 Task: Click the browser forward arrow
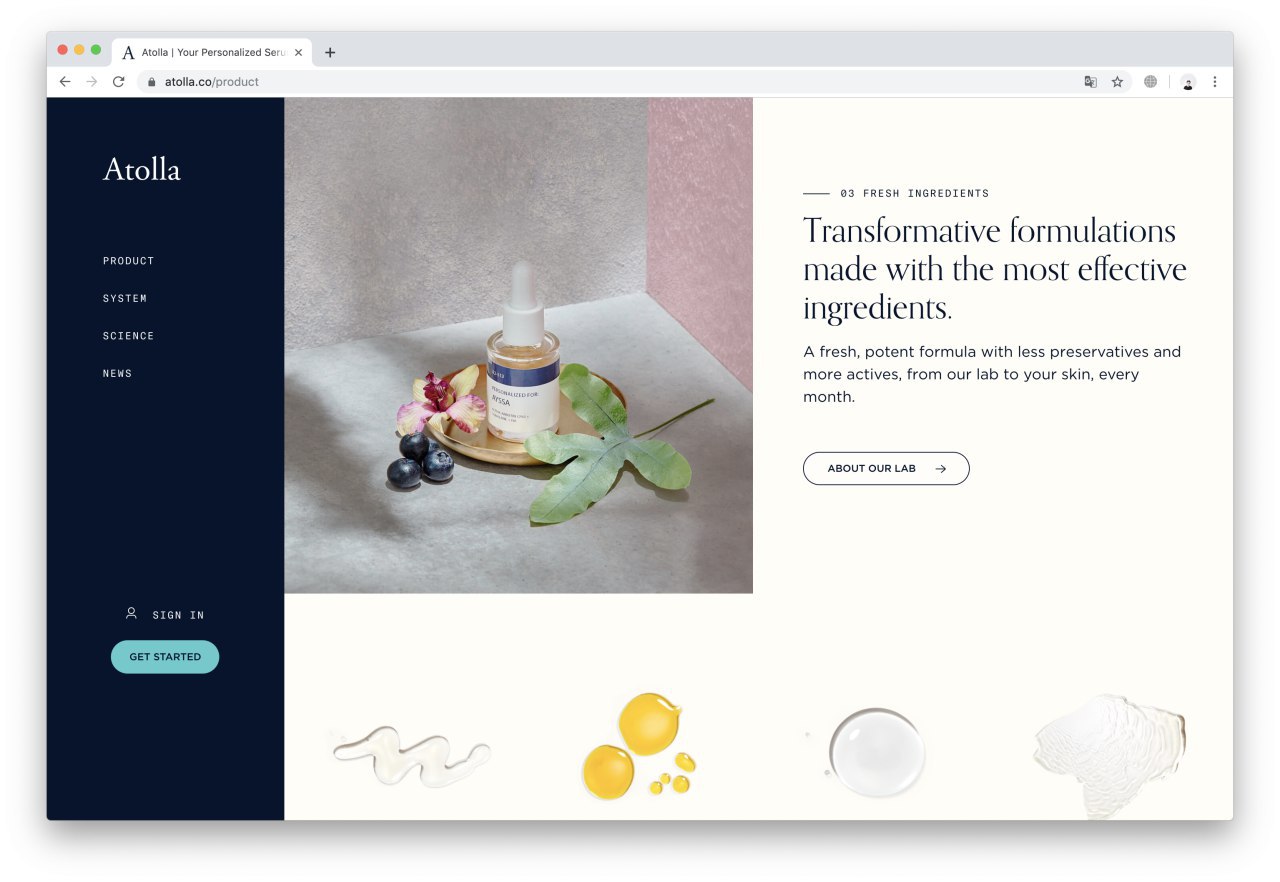click(92, 82)
